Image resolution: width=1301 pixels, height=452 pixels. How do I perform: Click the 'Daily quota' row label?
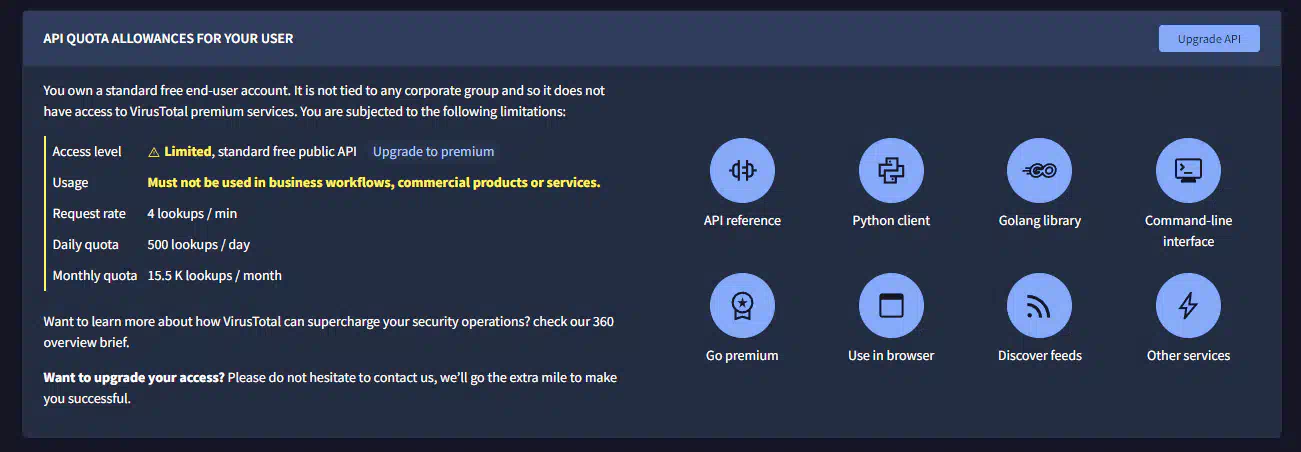tap(85, 245)
